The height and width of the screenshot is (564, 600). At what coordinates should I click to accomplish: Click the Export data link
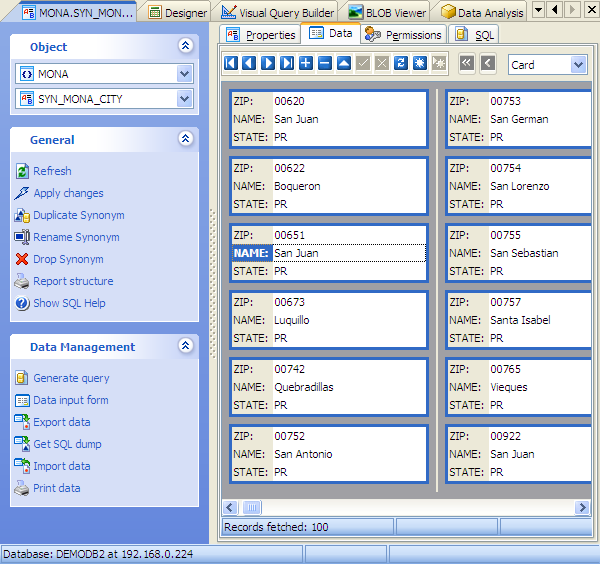[x=61, y=422]
